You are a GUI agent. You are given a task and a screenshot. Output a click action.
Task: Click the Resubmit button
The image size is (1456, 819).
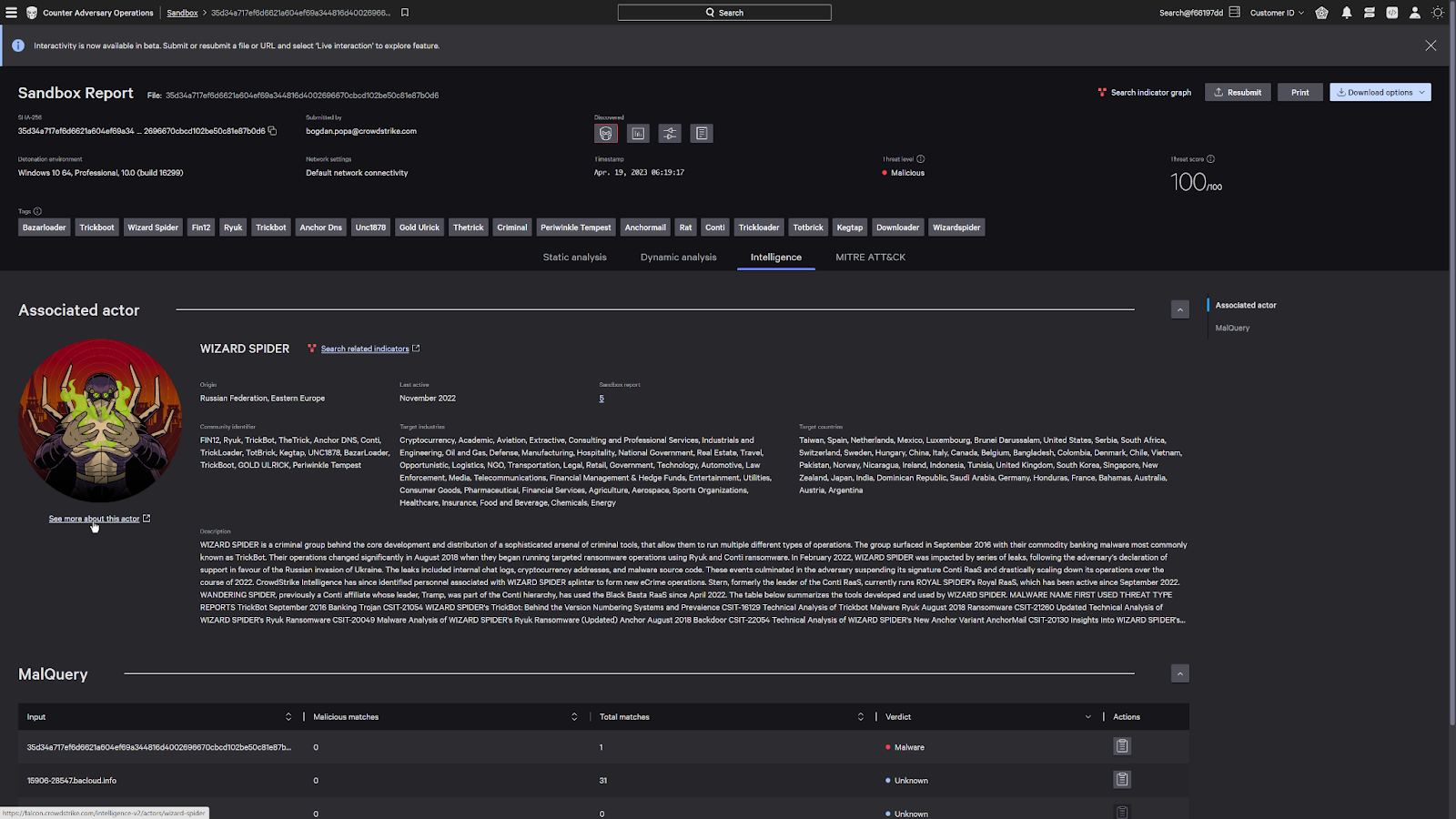(x=1238, y=92)
